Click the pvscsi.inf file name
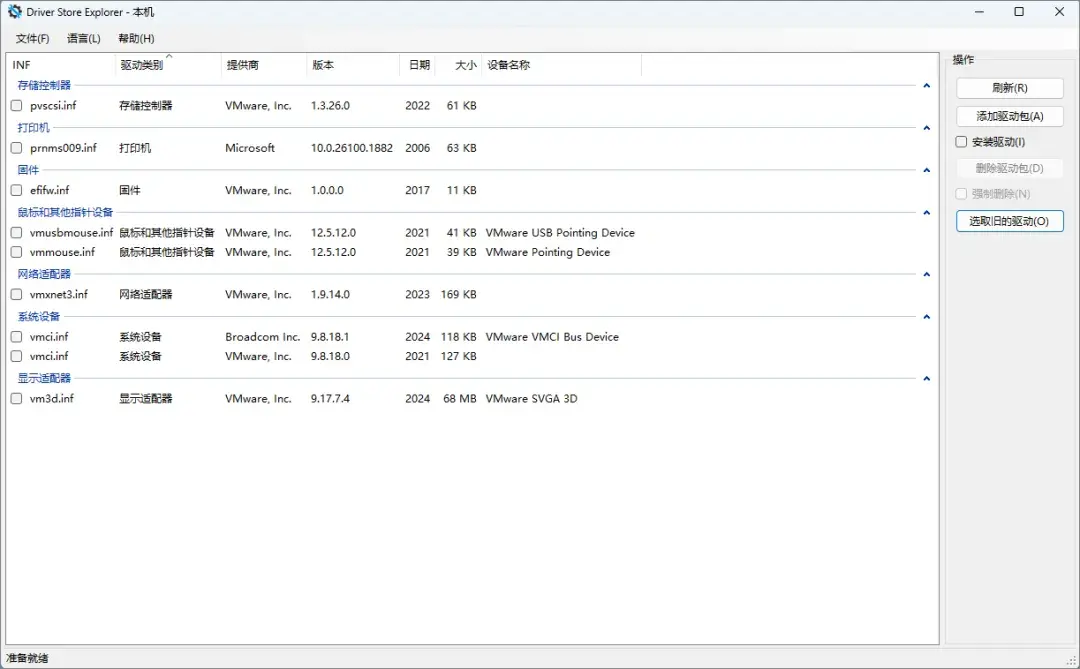 coord(53,105)
